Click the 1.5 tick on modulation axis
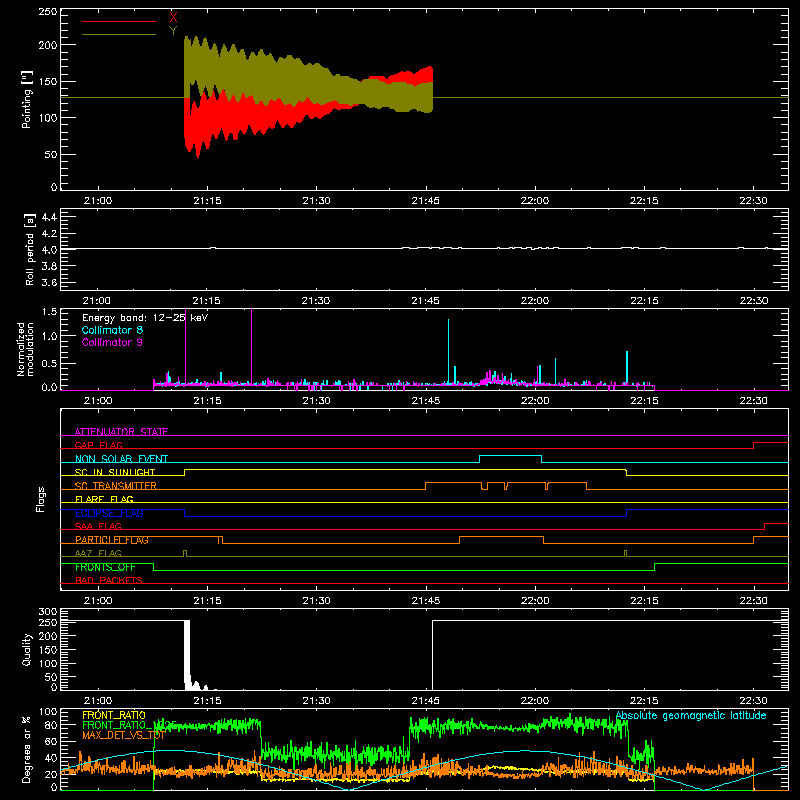Screen dimensions: 800x800 49,312
